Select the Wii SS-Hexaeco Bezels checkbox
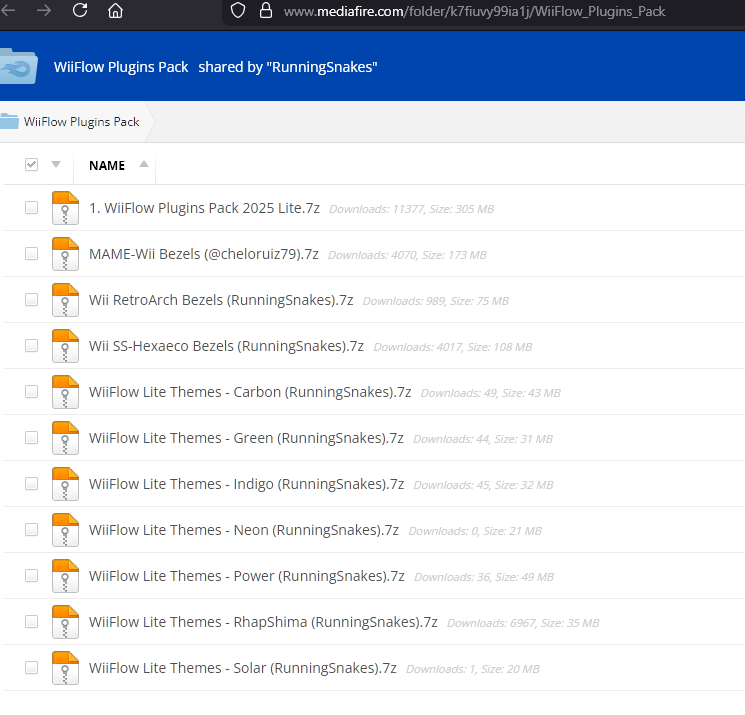The width and height of the screenshot is (745, 715). [x=31, y=345]
